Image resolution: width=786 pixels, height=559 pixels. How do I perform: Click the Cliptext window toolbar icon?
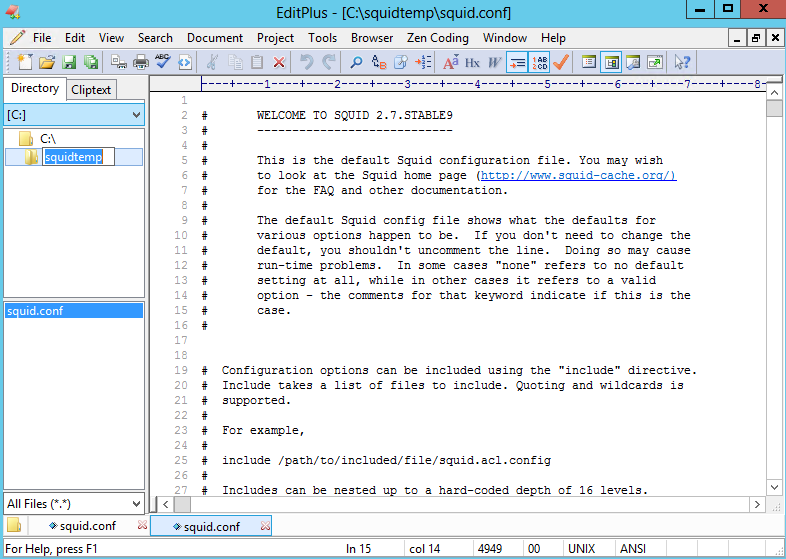click(x=589, y=62)
